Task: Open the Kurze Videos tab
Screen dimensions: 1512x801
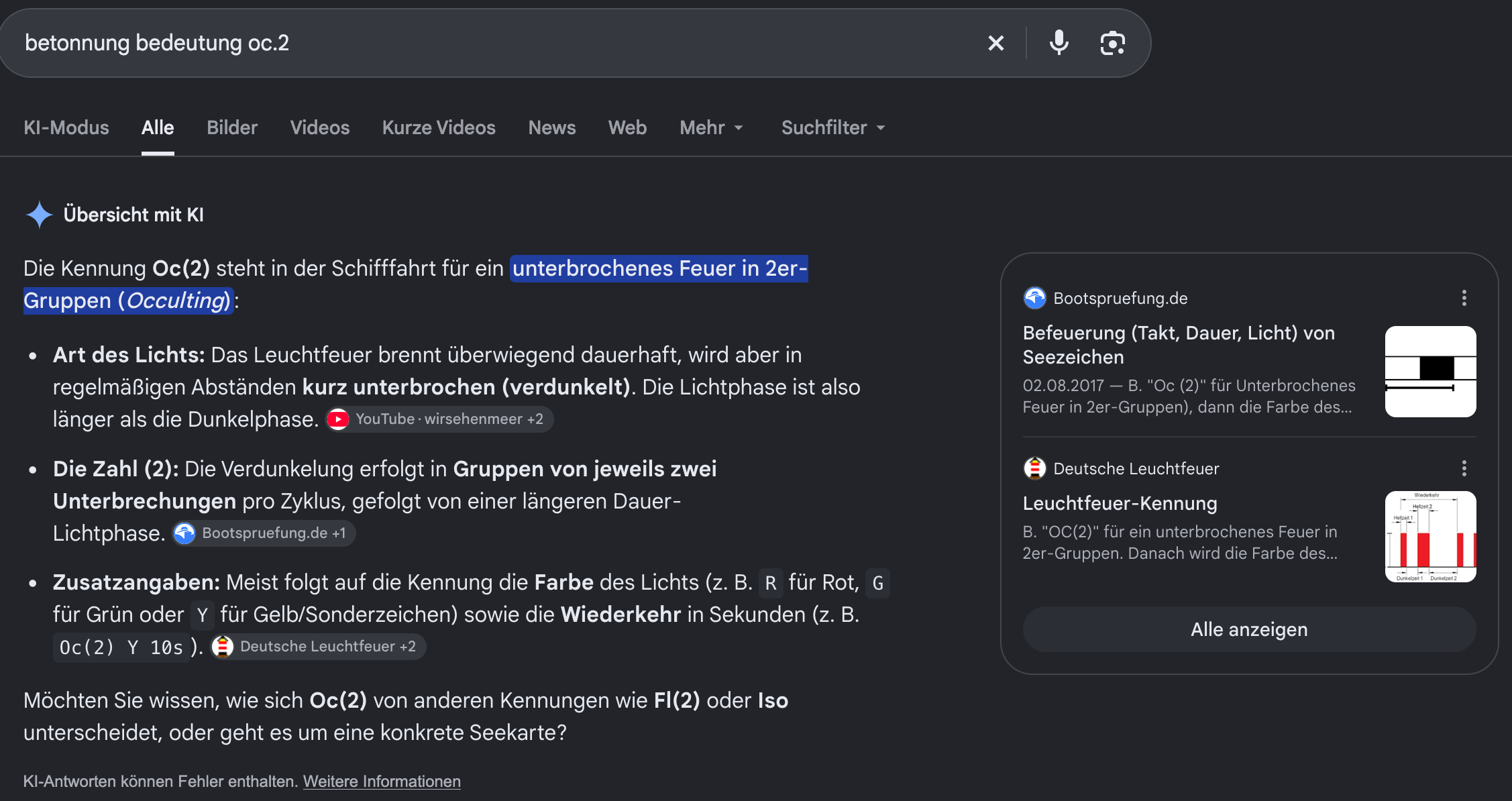Action: (x=439, y=127)
